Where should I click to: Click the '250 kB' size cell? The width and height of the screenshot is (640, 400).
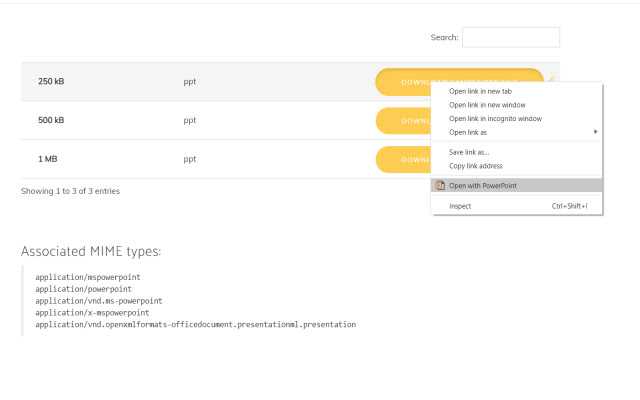51,81
